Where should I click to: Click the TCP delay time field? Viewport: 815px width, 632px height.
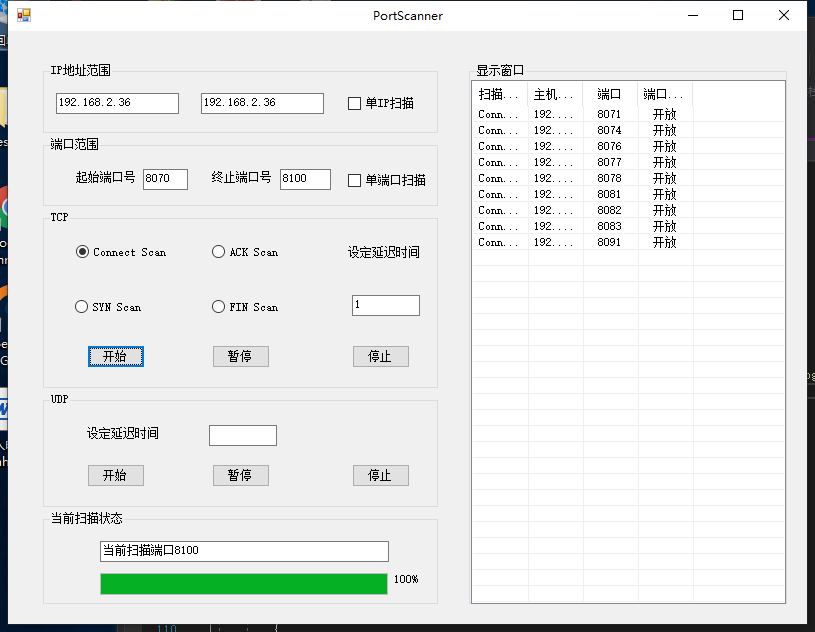[x=386, y=305]
